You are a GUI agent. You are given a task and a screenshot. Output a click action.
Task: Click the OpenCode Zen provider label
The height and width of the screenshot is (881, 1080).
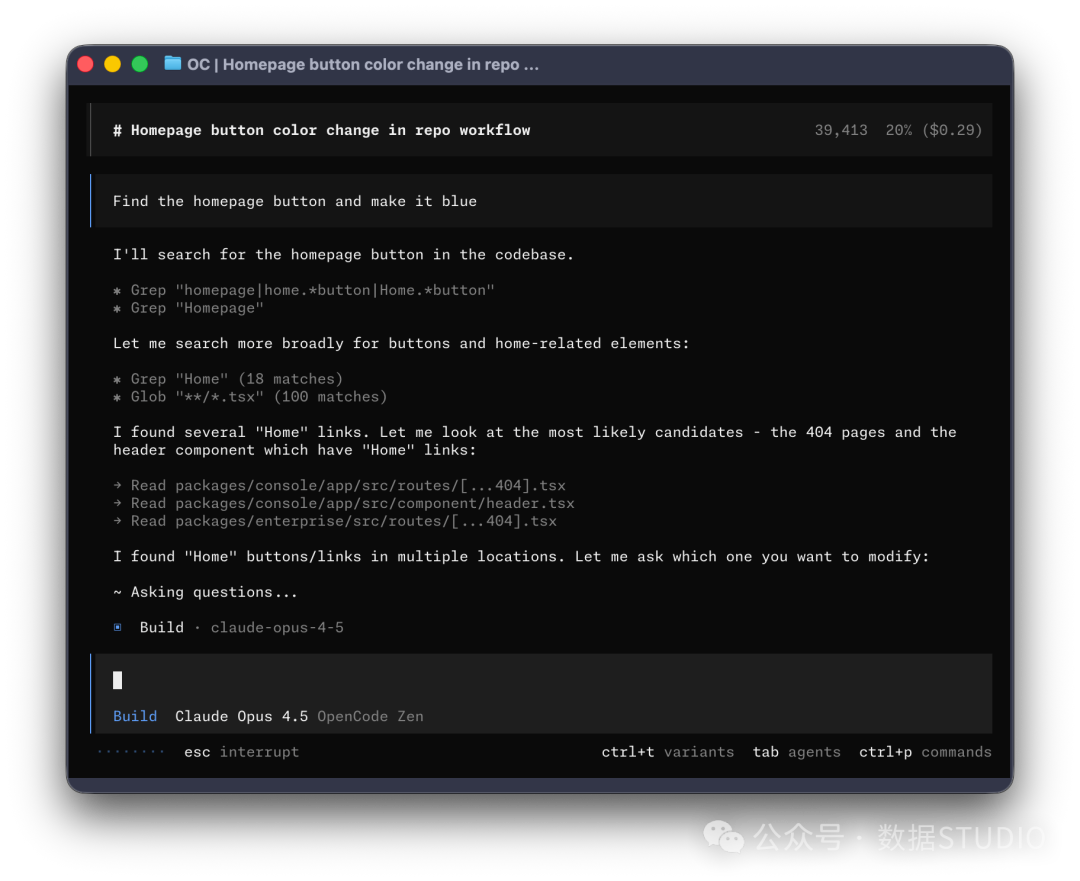[x=371, y=716]
